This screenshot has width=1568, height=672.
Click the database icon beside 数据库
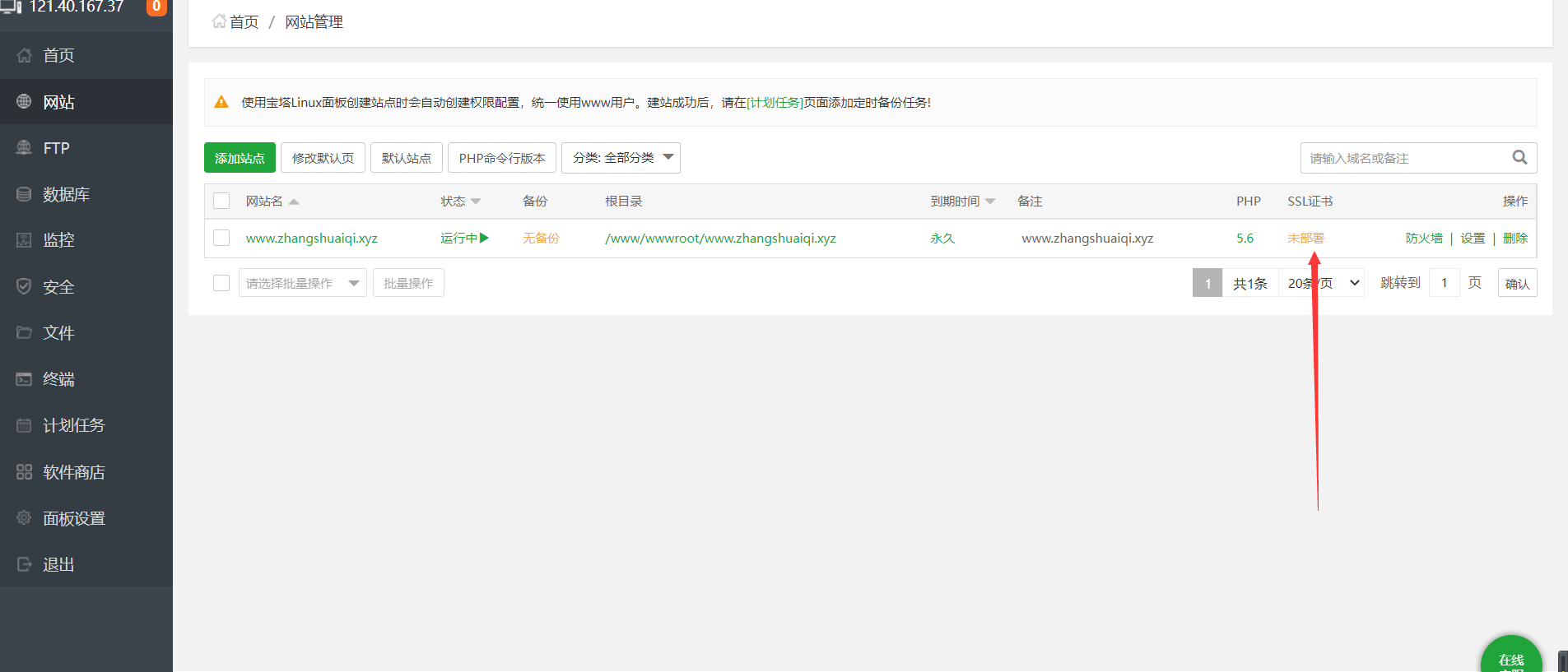click(x=25, y=194)
